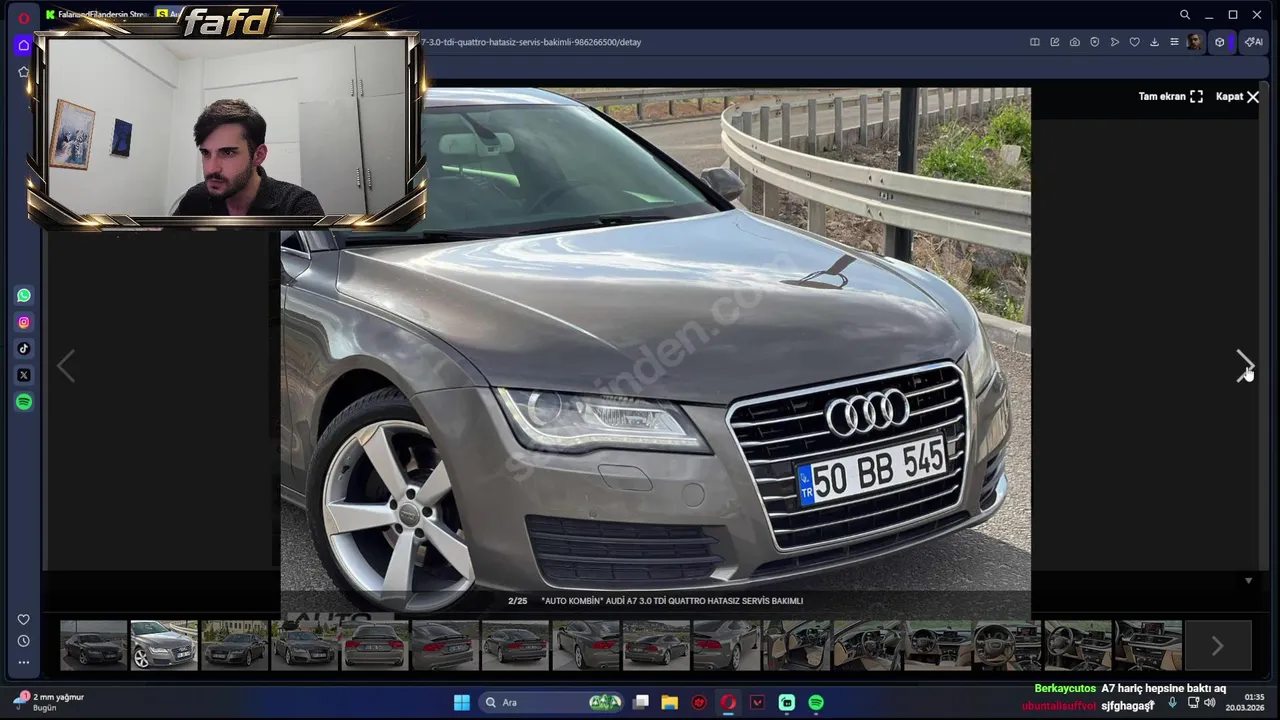Send page with My Flow arrow icon

coord(1115,42)
